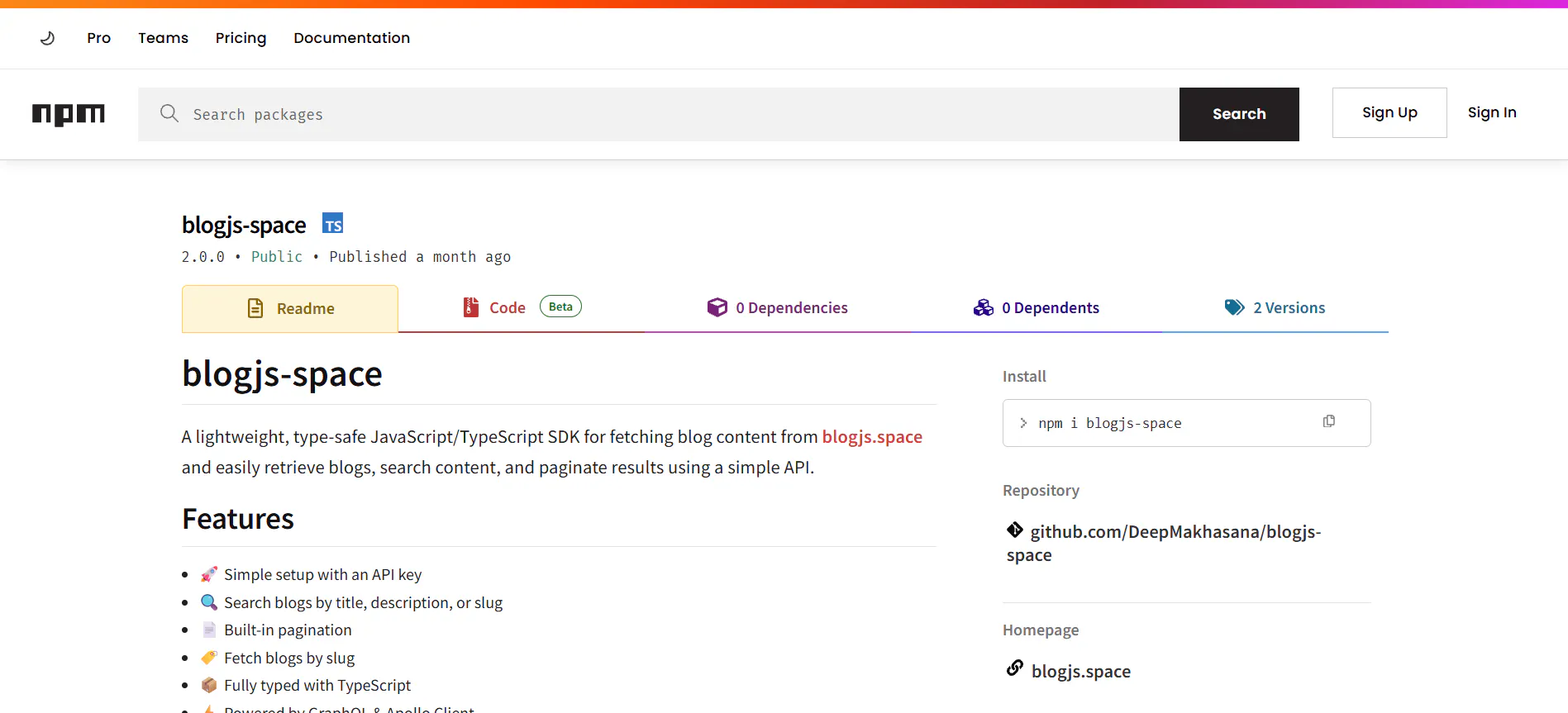Click the Code file icon
1568x713 pixels.
471,307
